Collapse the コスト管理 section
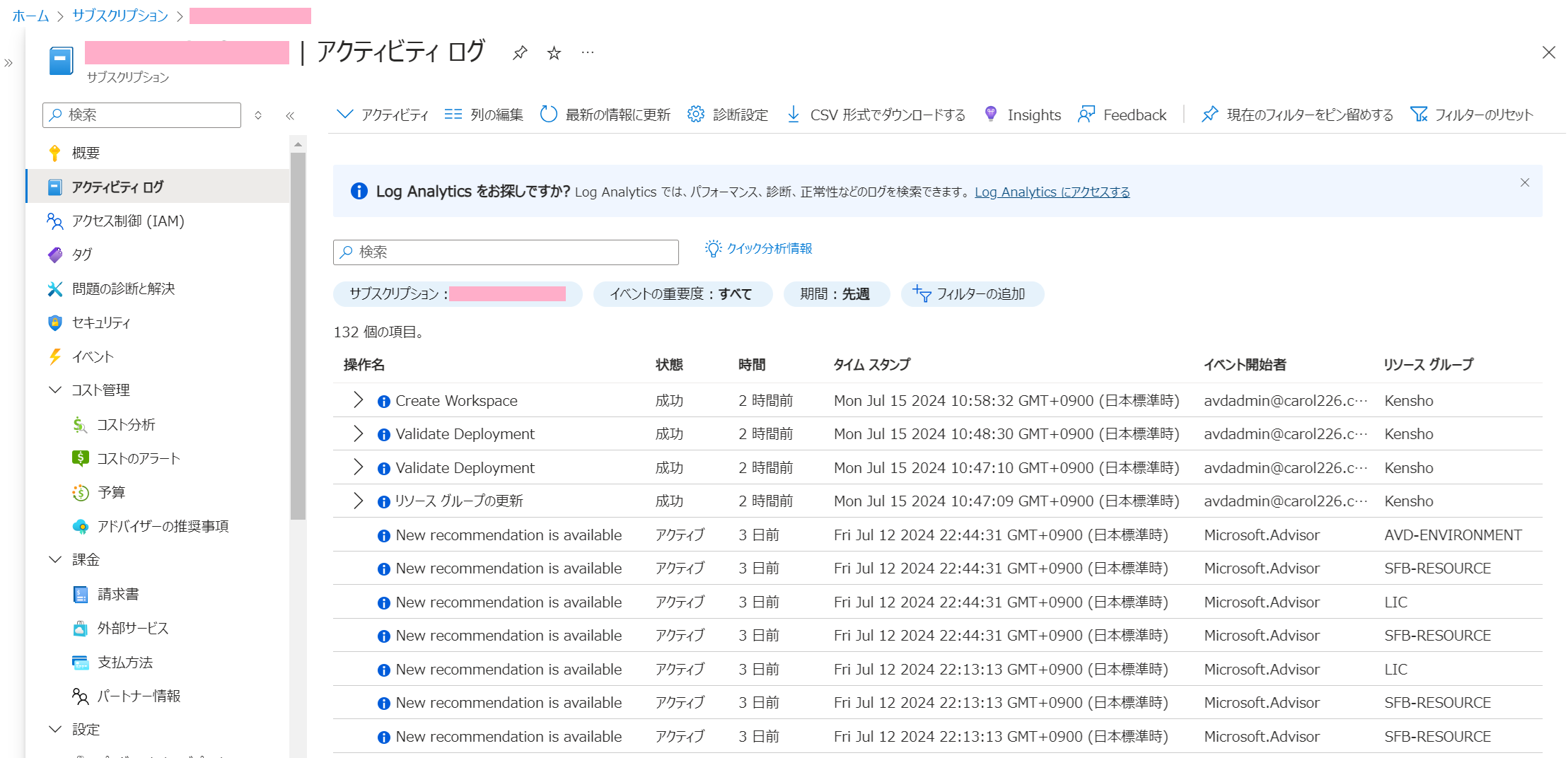Viewport: 1568px width, 758px height. (54, 390)
